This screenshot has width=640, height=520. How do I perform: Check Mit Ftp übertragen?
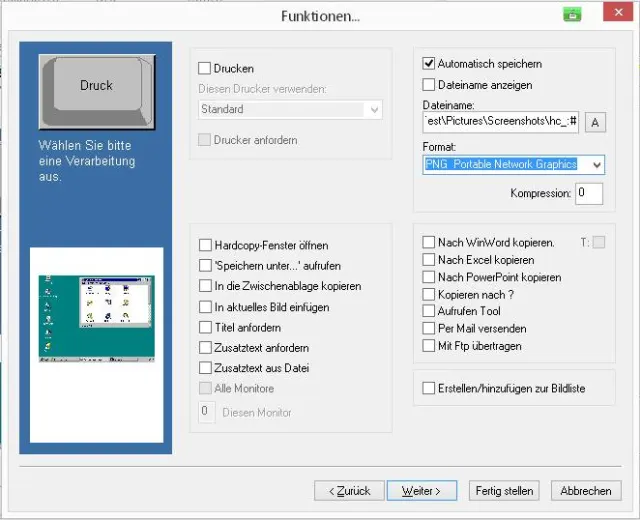click(x=429, y=346)
